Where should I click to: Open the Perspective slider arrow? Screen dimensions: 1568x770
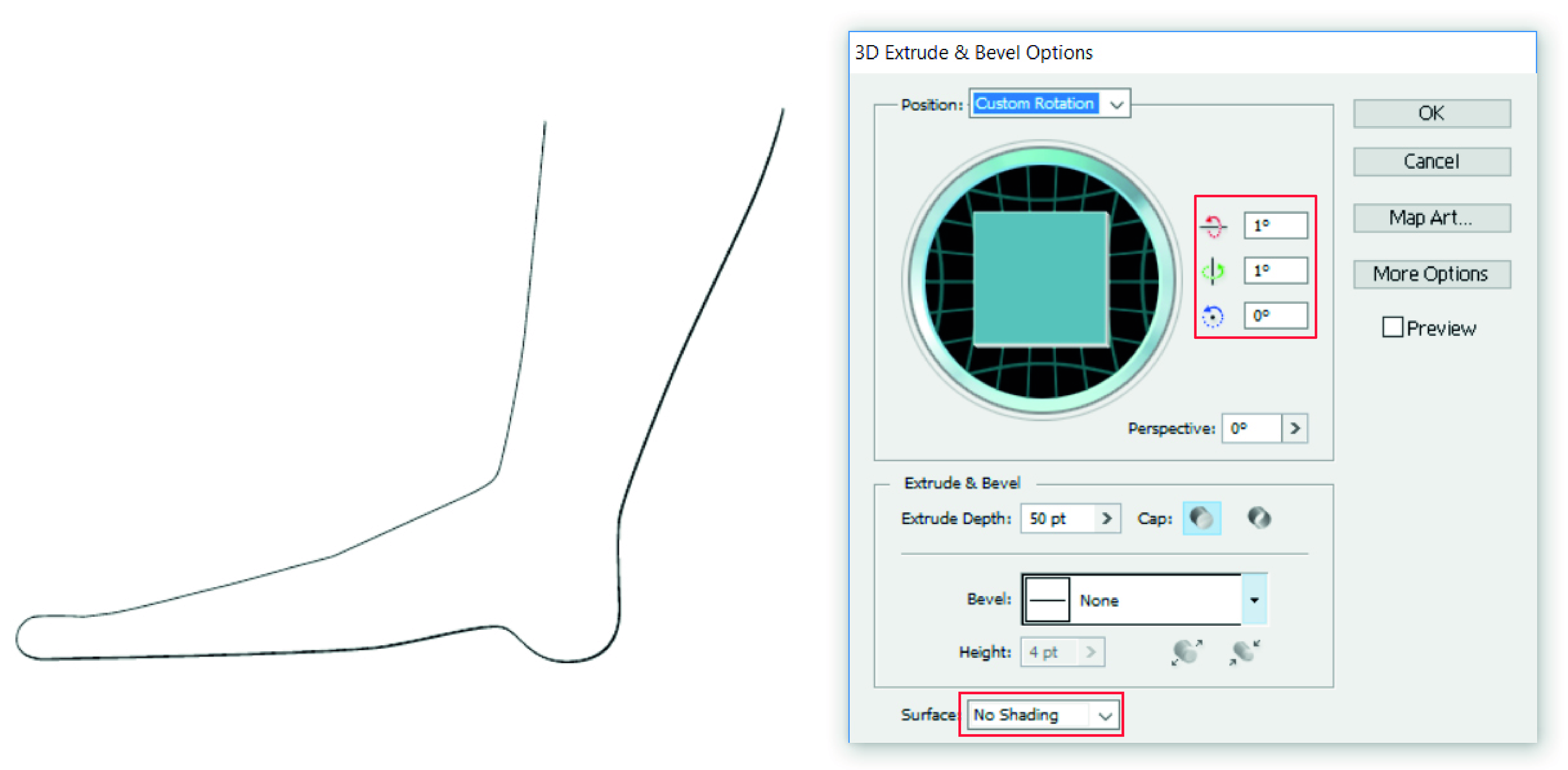tap(1295, 429)
